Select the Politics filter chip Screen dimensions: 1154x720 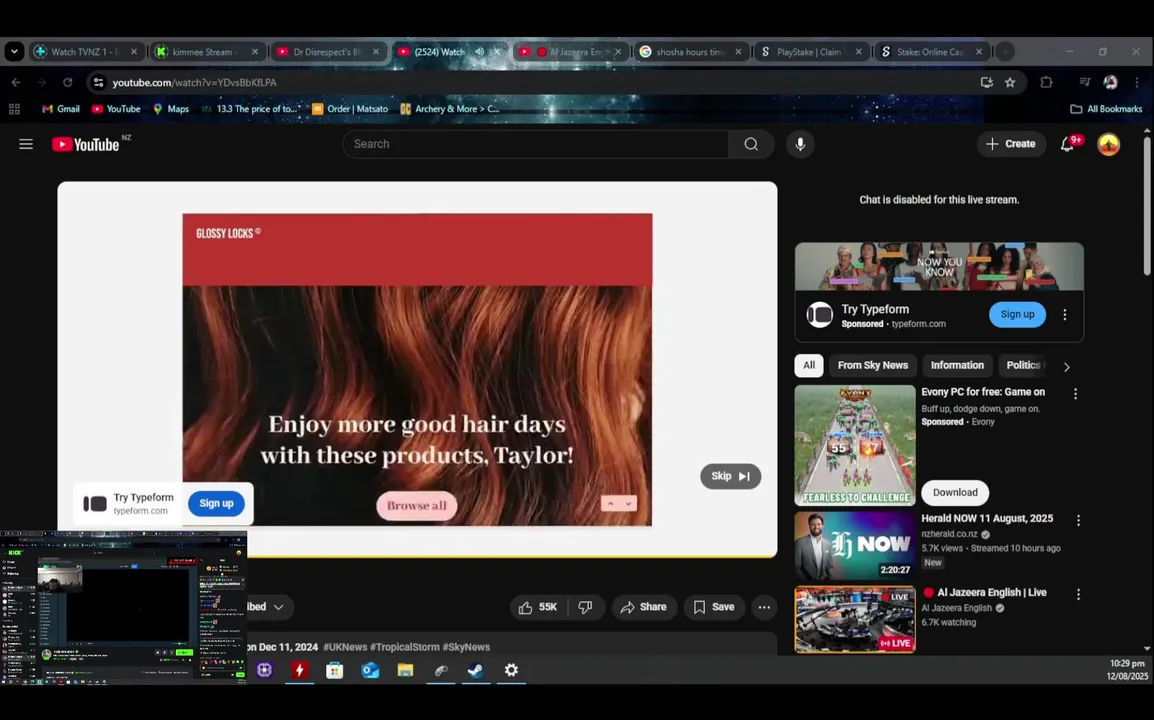(1024, 365)
